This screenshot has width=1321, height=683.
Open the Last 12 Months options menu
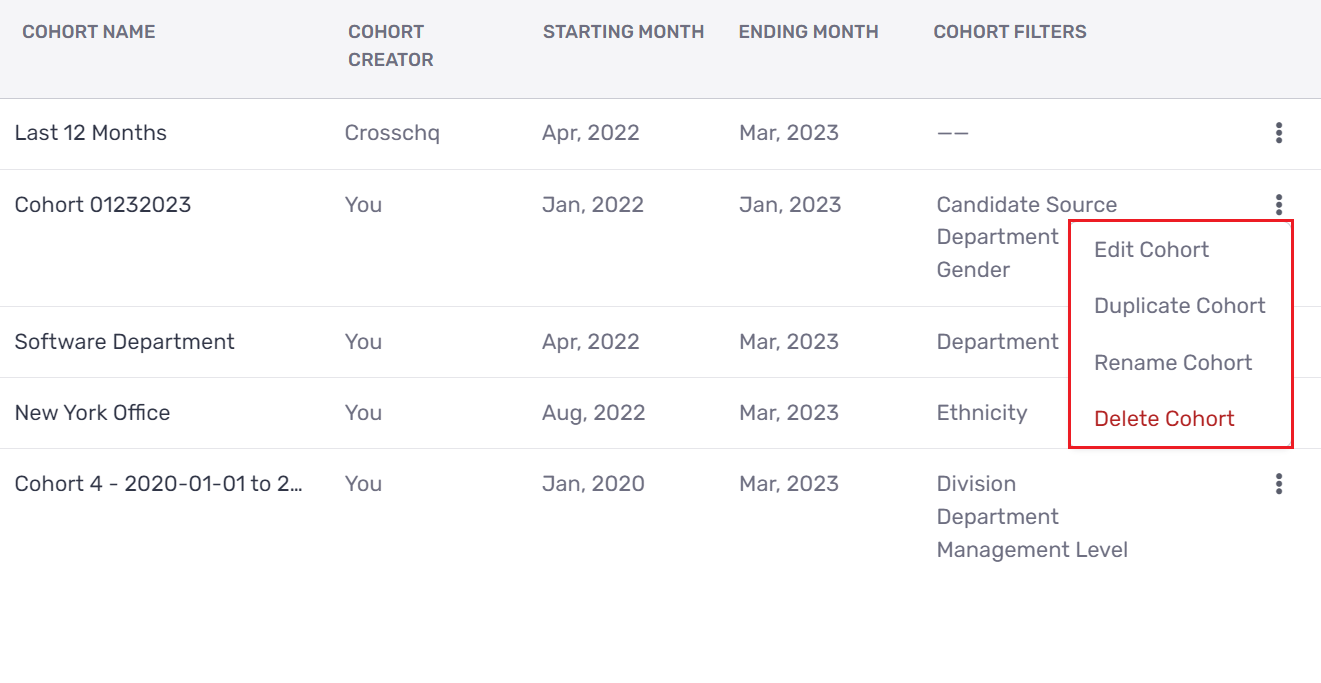(x=1278, y=133)
